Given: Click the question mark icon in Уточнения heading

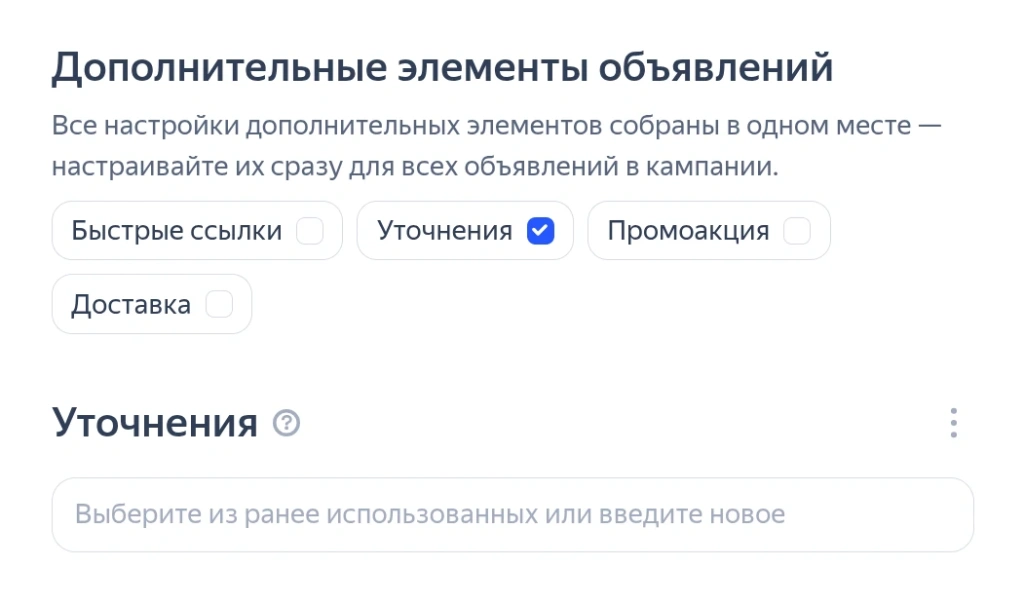Looking at the screenshot, I should 287,423.
